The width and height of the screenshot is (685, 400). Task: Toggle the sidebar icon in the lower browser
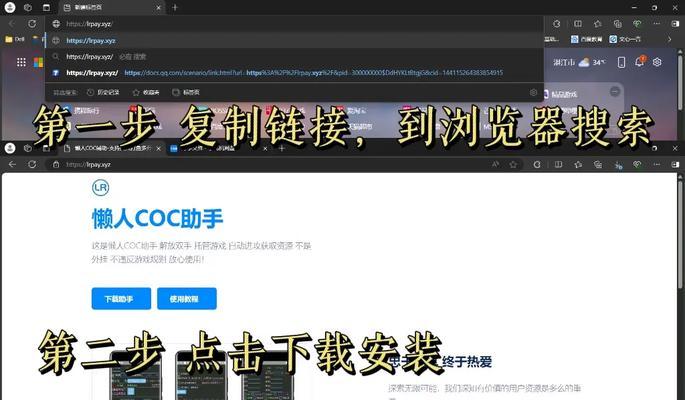675,165
